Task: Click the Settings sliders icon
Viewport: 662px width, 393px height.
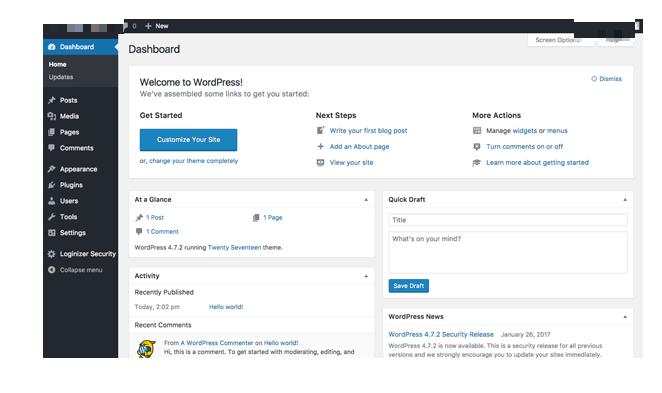Action: click(52, 233)
